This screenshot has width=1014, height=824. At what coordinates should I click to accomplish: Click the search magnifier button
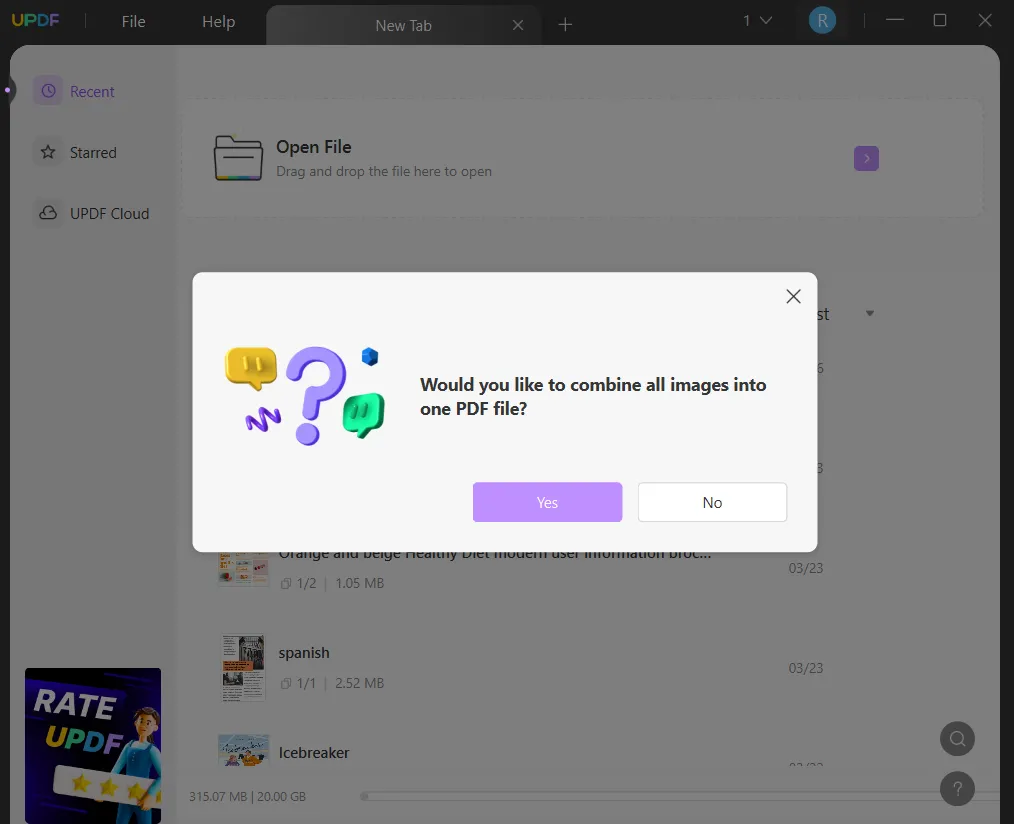point(957,739)
